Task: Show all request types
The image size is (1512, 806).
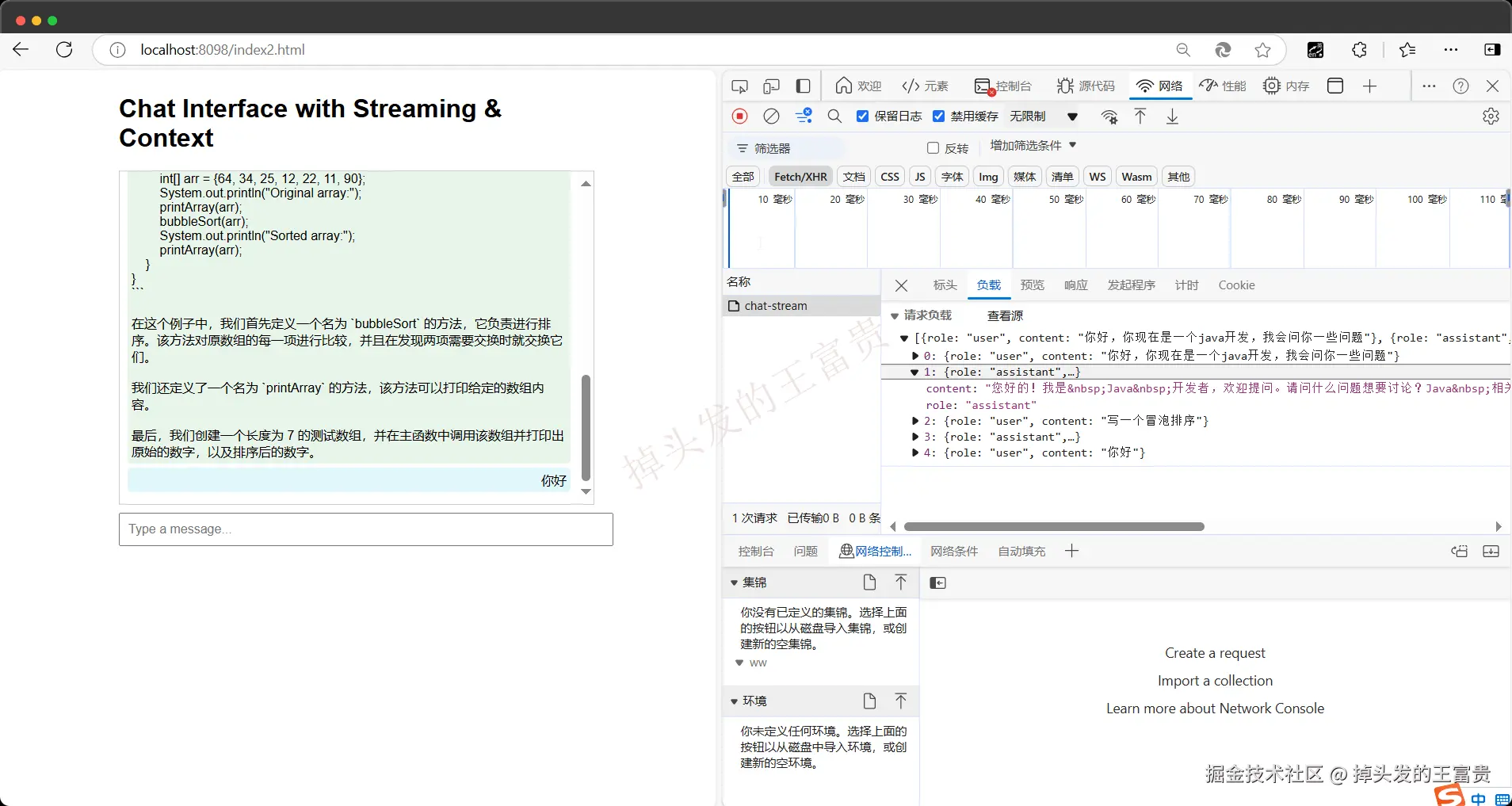Action: pyautogui.click(x=743, y=177)
